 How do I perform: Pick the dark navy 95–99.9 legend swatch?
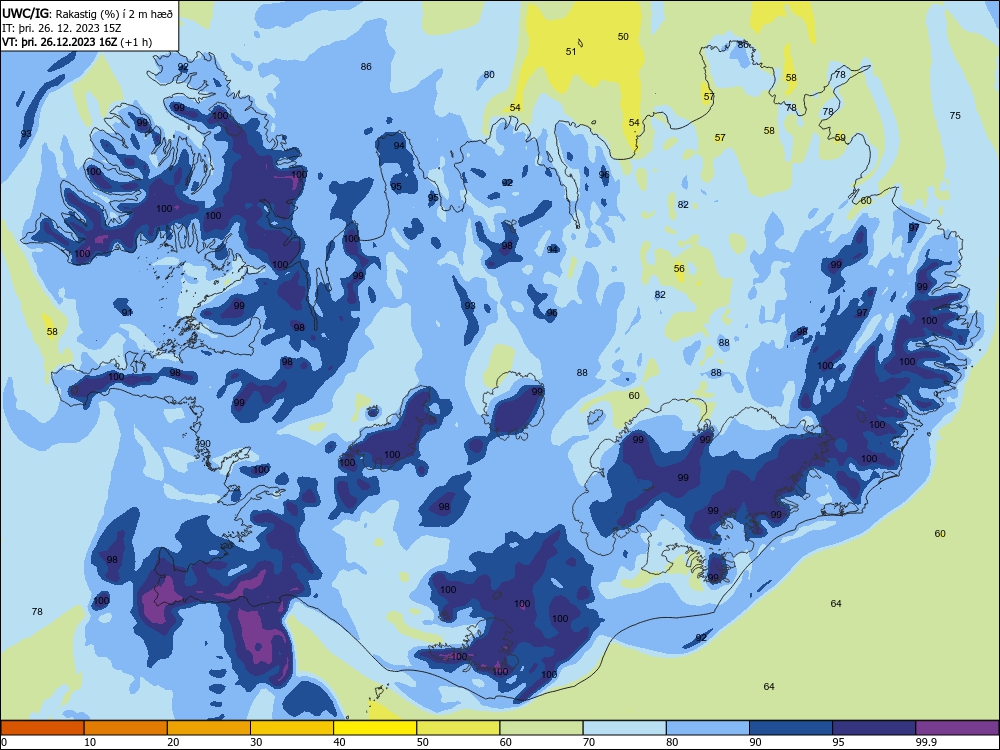tap(874, 728)
